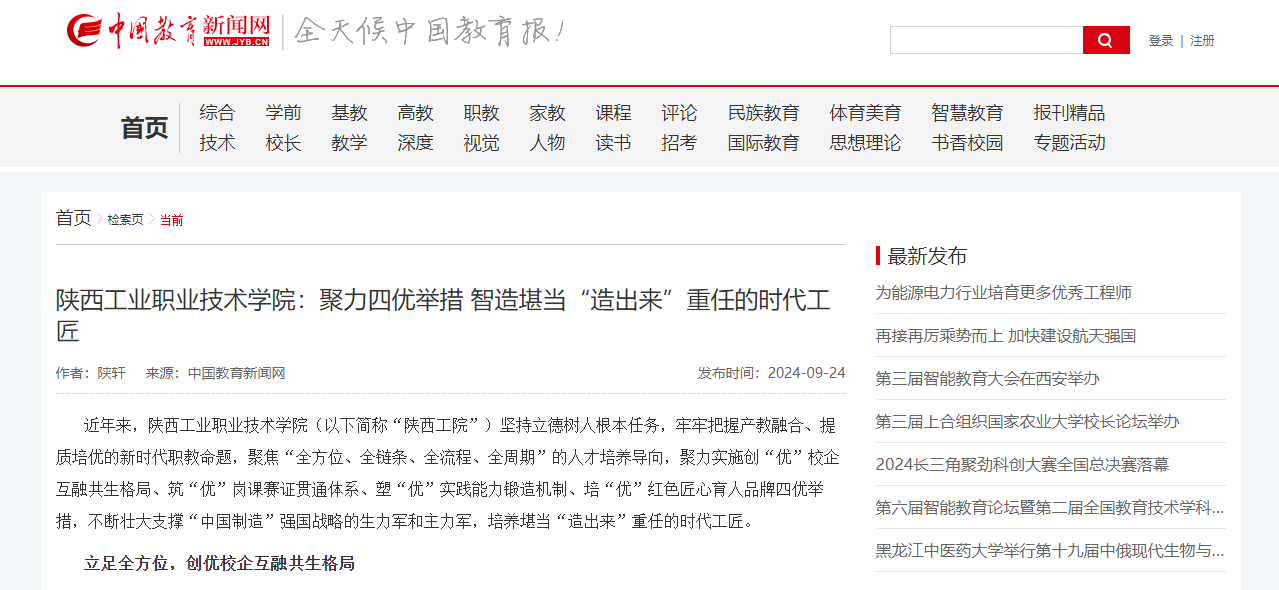The height and width of the screenshot is (590, 1279).
Task: Click inside the search text box
Action: pyautogui.click(x=986, y=40)
